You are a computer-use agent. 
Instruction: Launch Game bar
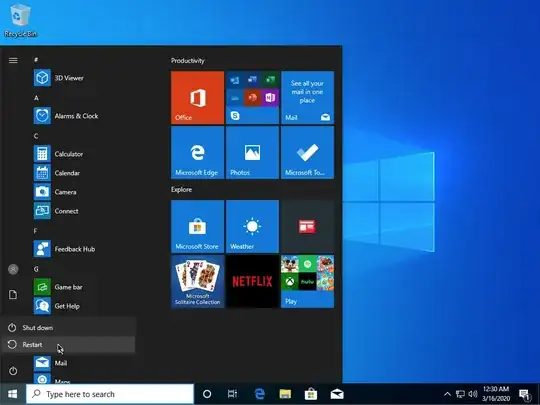pyautogui.click(x=84, y=287)
